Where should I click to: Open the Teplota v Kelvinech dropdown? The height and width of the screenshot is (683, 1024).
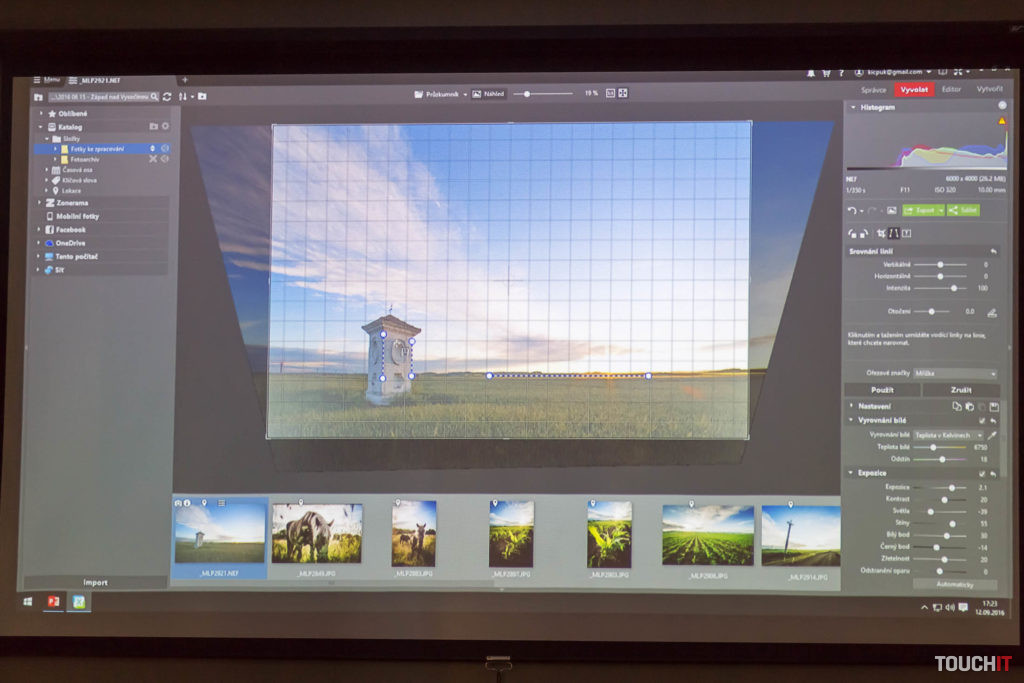pos(948,435)
